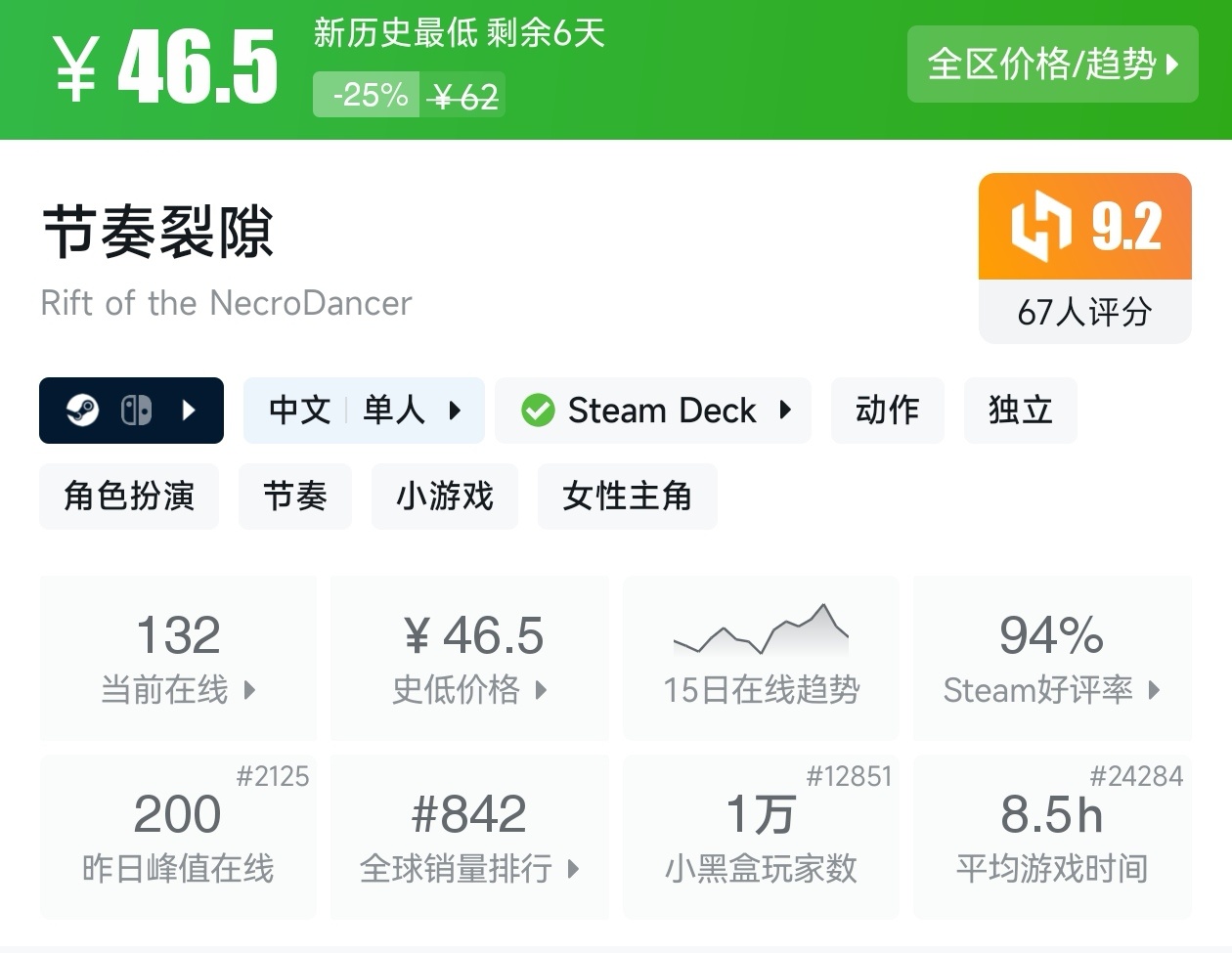Expand the 中文 单人 language details arrow

[455, 411]
